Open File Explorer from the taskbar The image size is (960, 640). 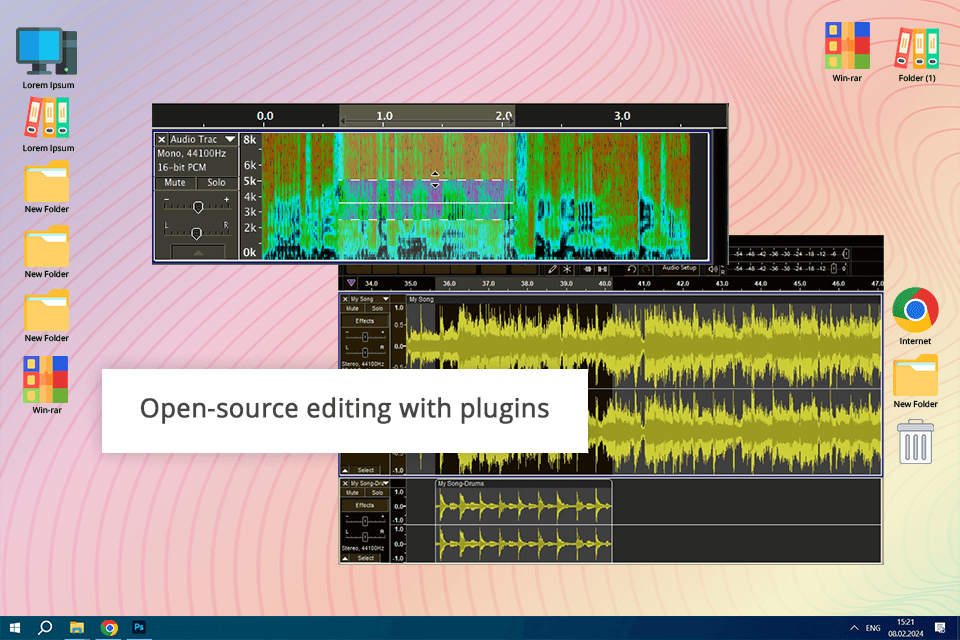pyautogui.click(x=77, y=628)
